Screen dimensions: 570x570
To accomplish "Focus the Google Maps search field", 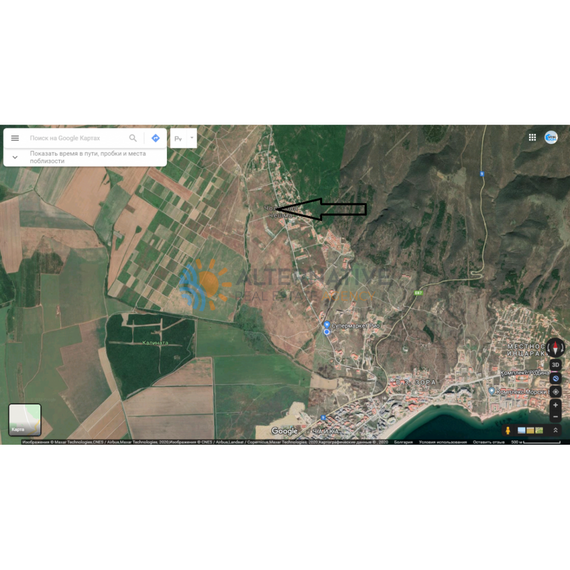I will pos(76,138).
